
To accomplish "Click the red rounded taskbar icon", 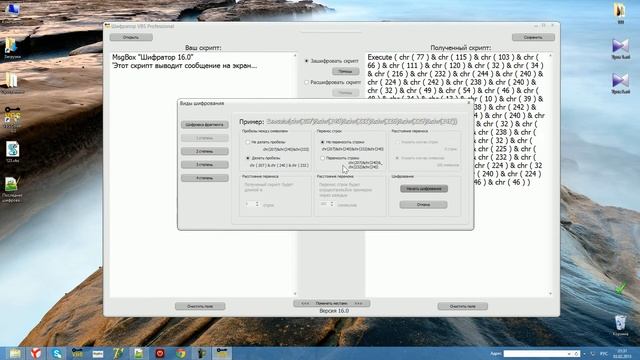I will pos(160,353).
